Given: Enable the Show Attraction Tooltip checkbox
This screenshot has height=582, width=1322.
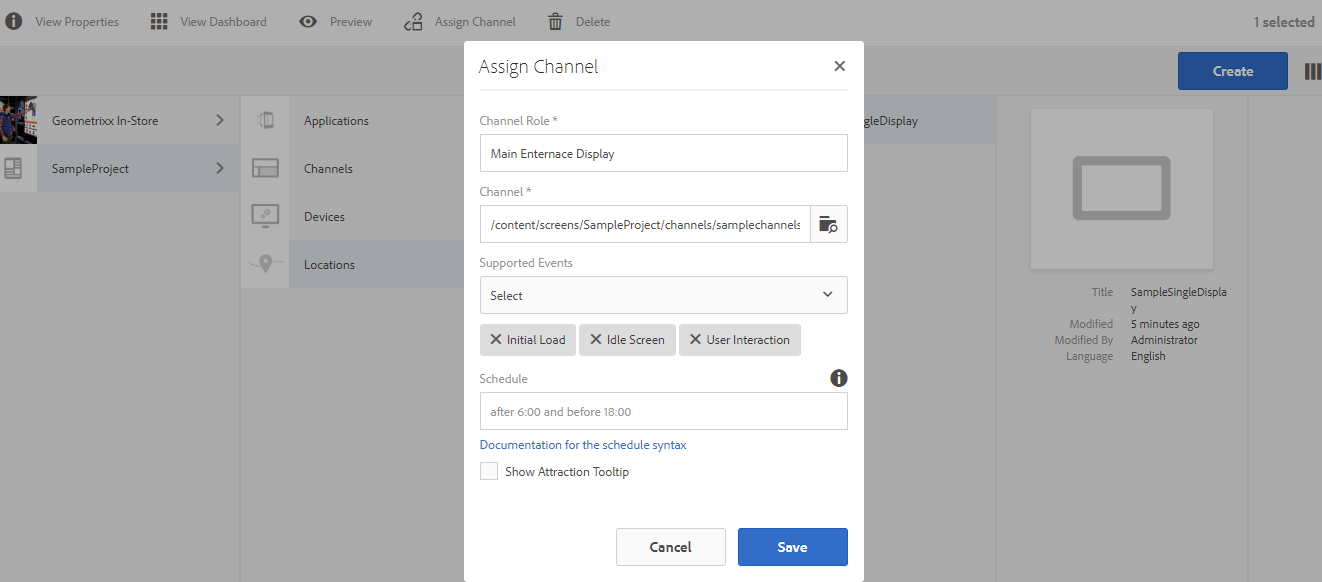Looking at the screenshot, I should coord(488,470).
